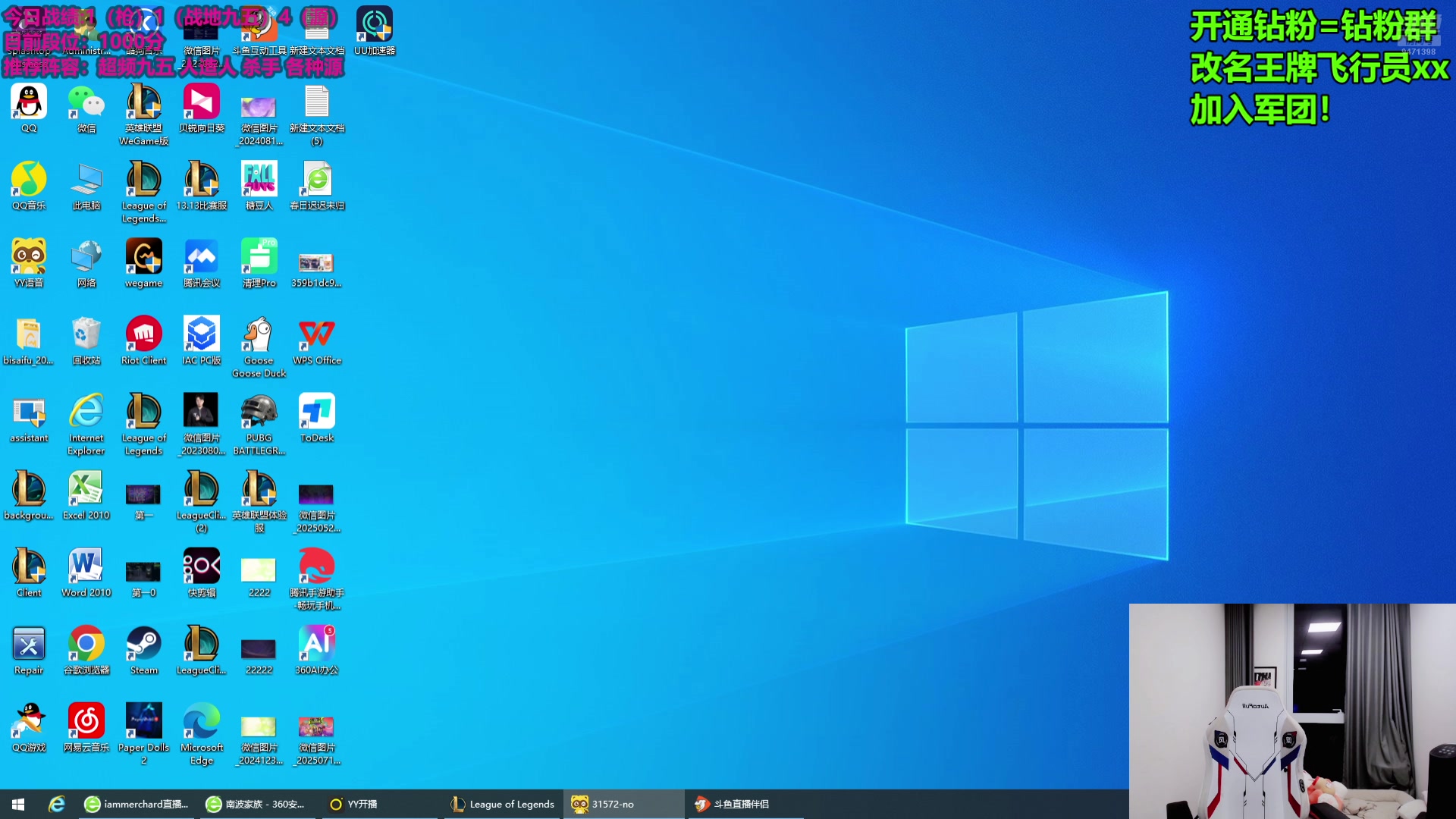
Task: Open the ToDesk remote icon
Action: click(x=317, y=418)
